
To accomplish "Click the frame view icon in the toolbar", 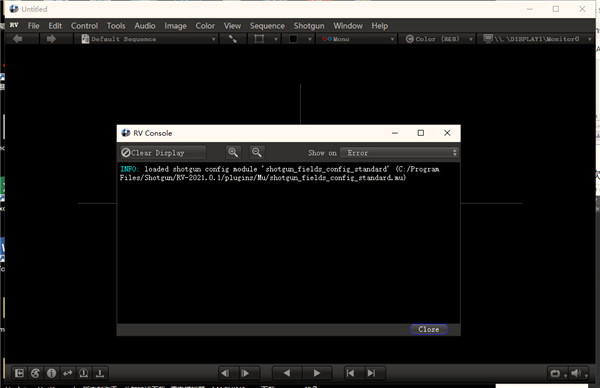I will [x=259, y=39].
